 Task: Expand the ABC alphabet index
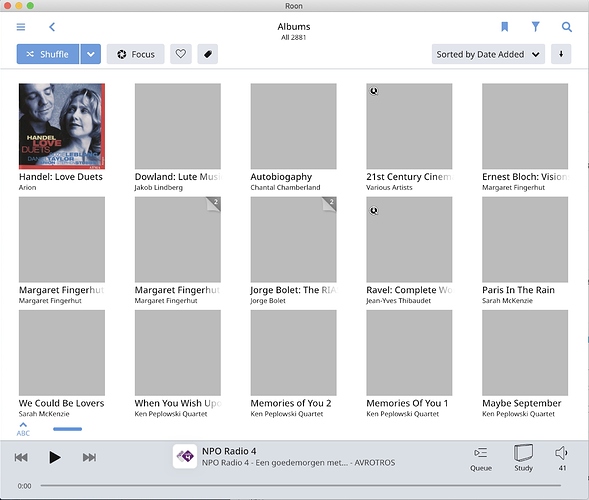pos(23,429)
